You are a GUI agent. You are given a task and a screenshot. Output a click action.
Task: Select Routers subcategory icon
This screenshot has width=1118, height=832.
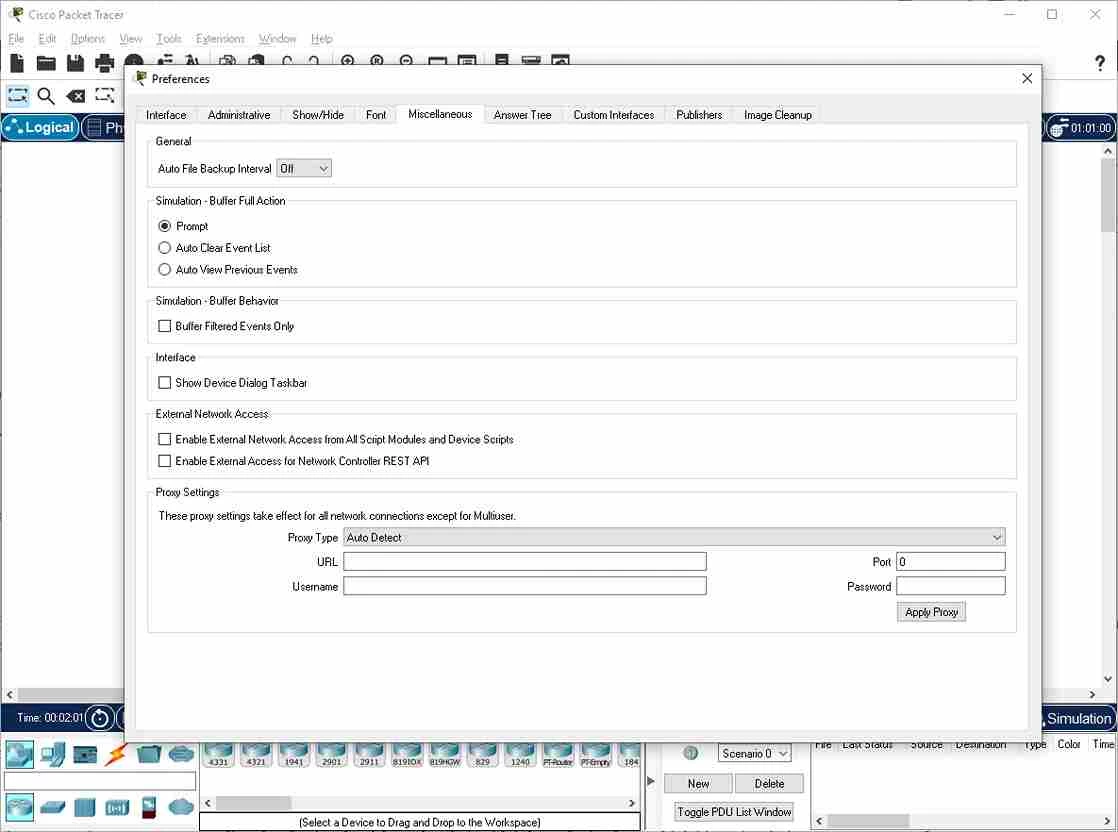point(19,807)
